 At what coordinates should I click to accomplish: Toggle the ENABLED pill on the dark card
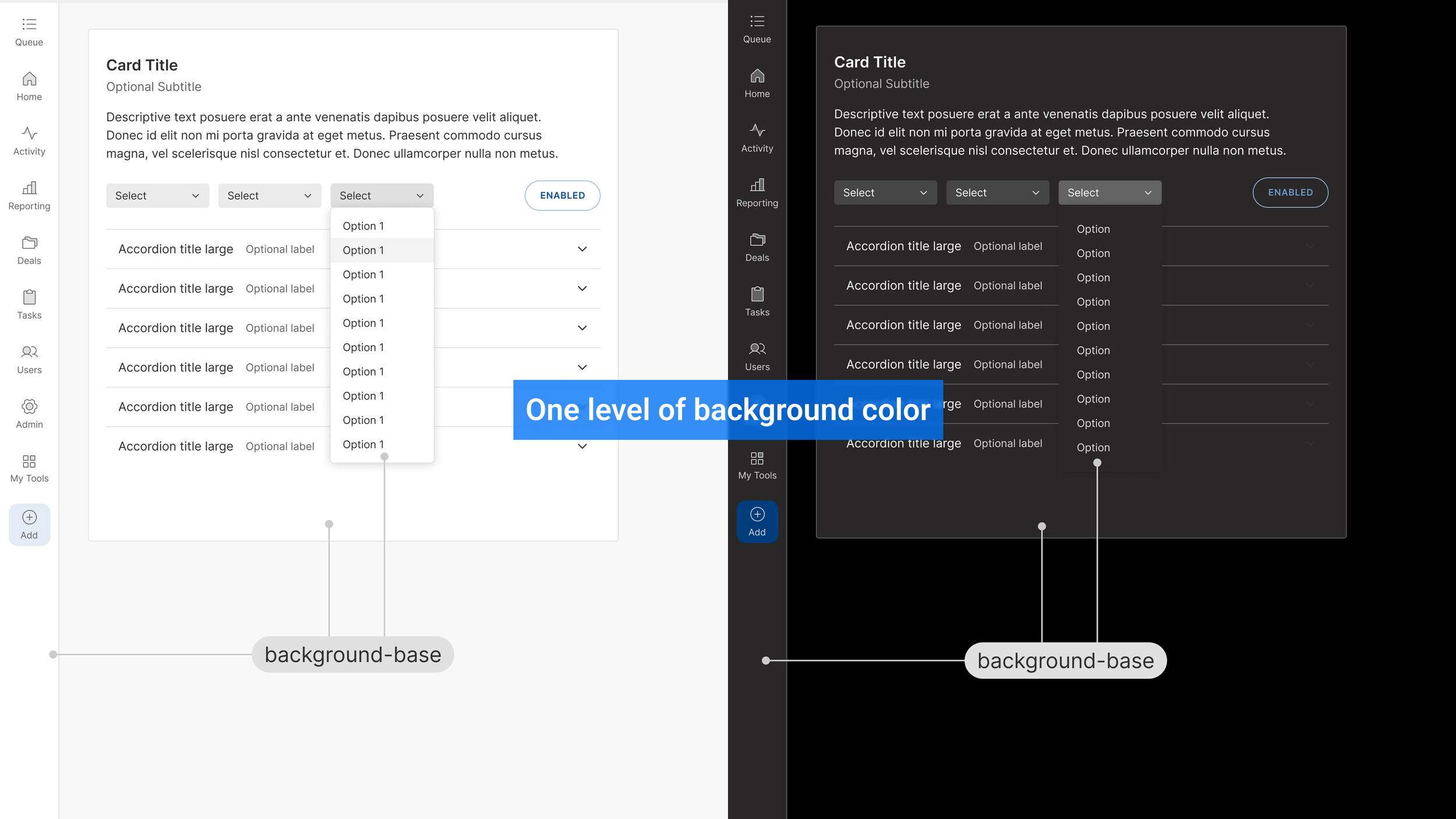1290,193
